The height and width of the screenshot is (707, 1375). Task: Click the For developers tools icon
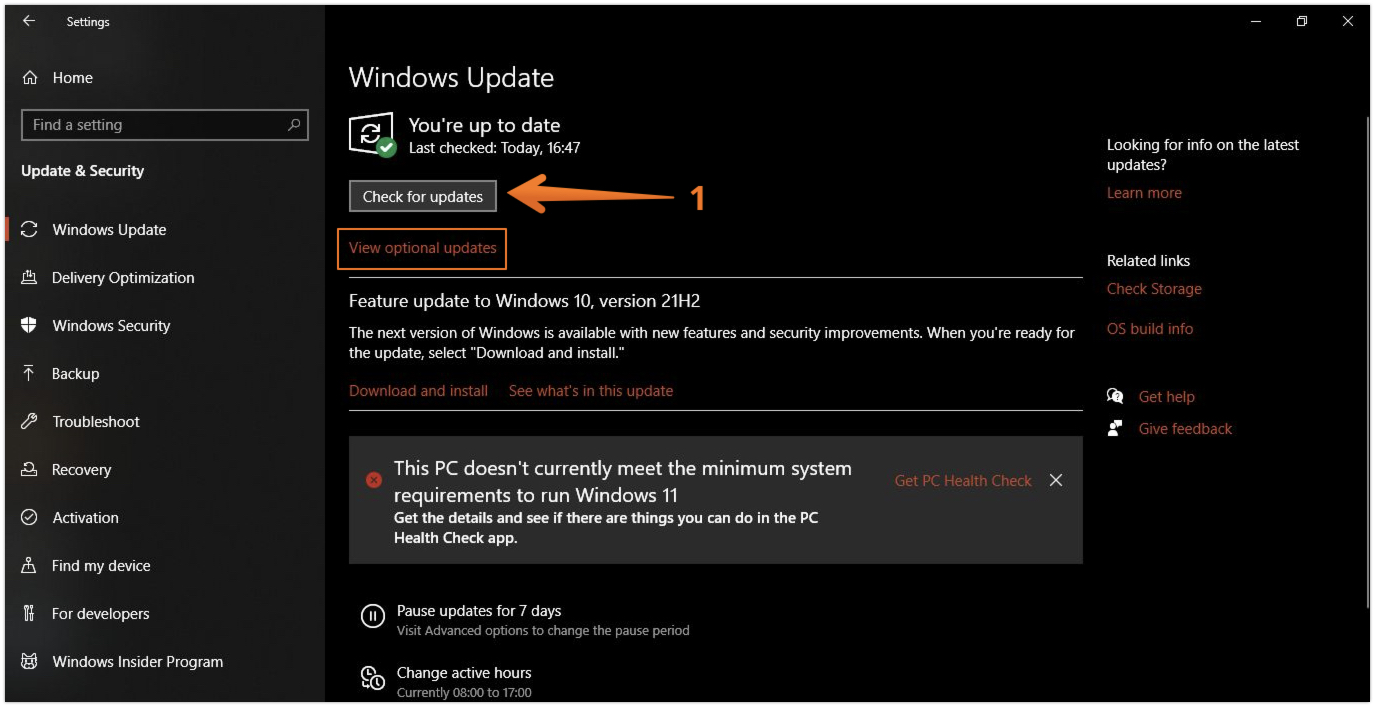click(x=29, y=614)
